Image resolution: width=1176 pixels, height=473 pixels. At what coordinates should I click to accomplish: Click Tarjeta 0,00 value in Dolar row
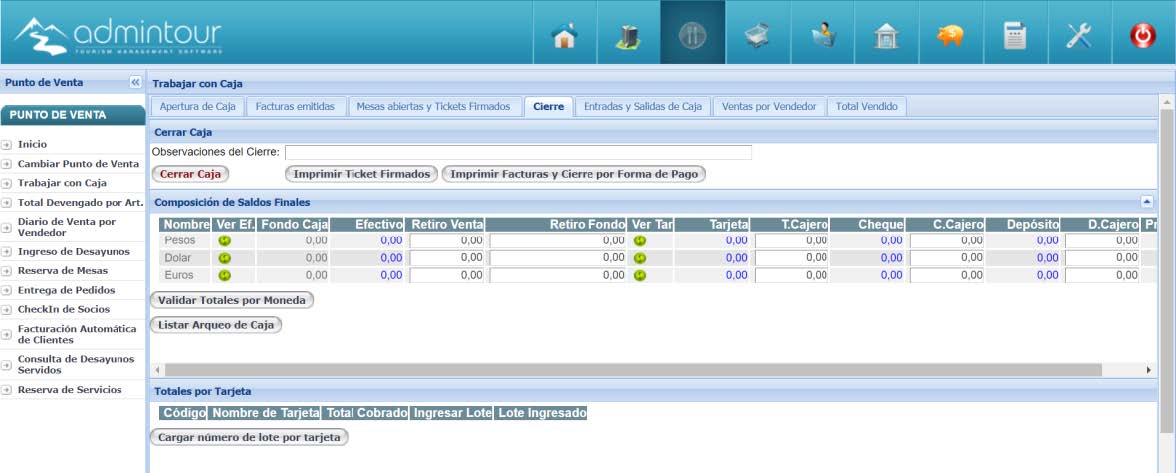736,258
